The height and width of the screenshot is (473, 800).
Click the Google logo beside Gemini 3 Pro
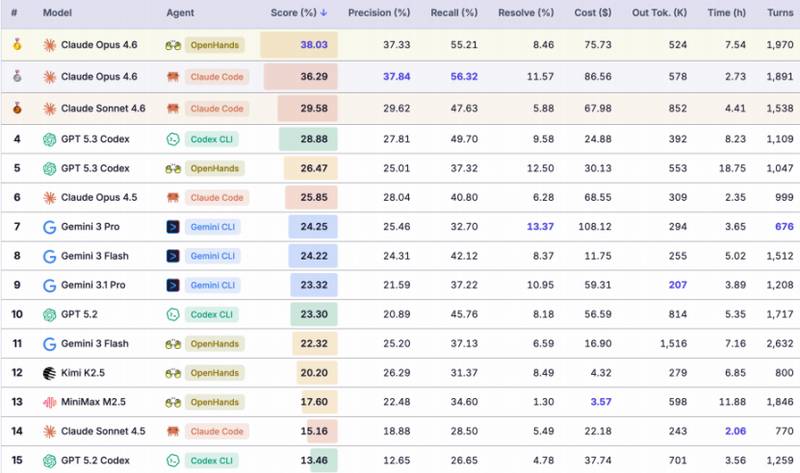coord(49,227)
